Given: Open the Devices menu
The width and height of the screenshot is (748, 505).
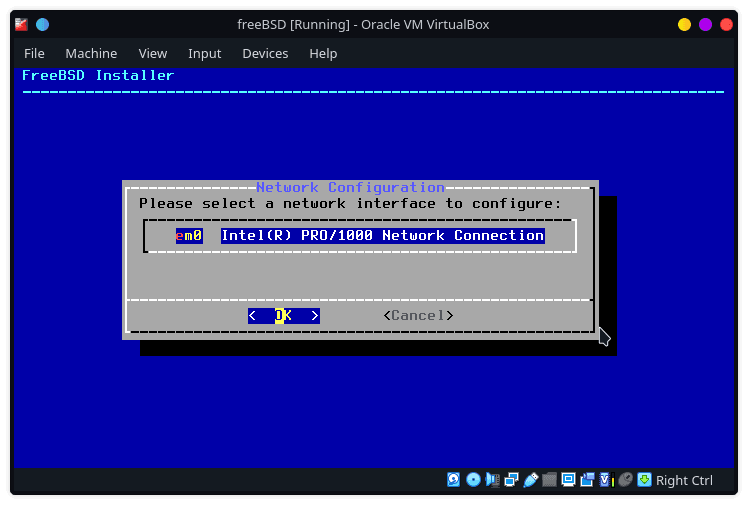Looking at the screenshot, I should (x=265, y=53).
